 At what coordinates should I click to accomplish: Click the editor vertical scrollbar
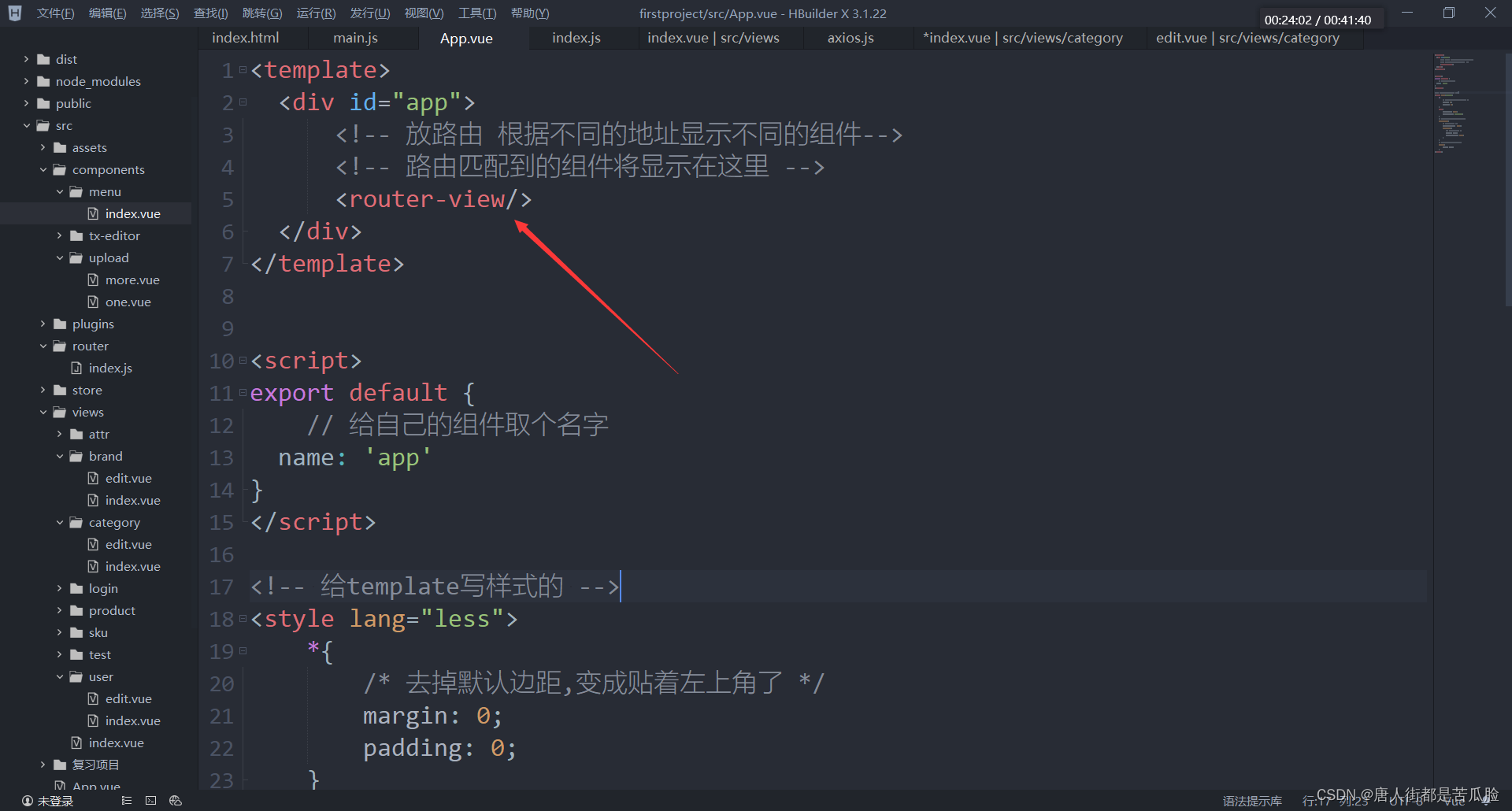[1507, 180]
